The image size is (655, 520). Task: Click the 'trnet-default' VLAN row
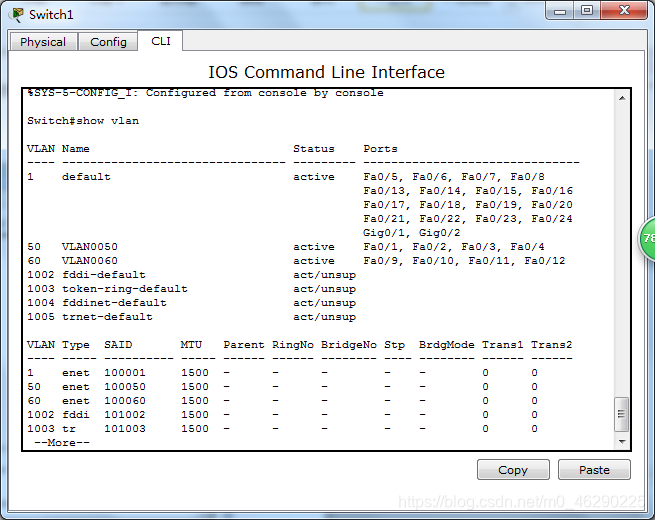(191, 317)
